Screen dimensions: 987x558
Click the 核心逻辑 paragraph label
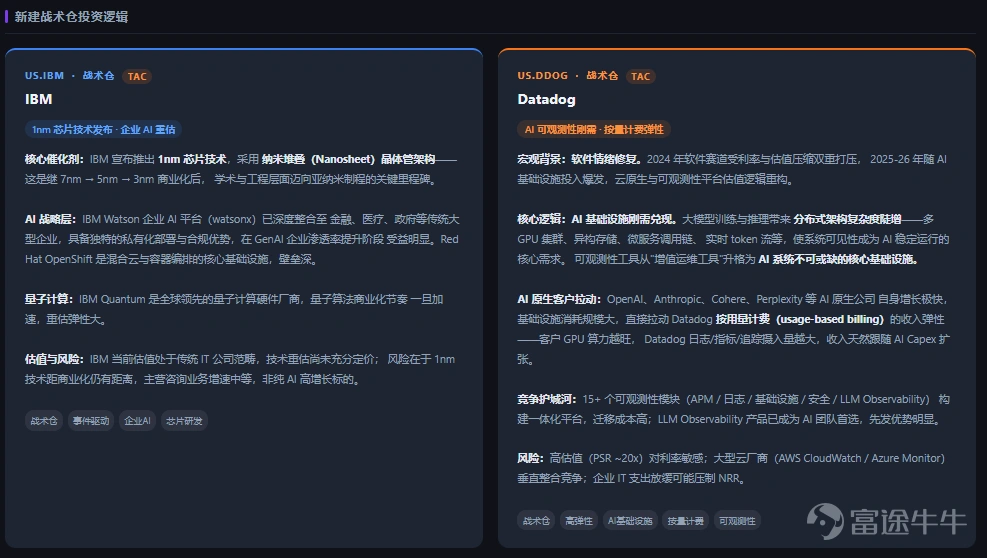coord(543,219)
